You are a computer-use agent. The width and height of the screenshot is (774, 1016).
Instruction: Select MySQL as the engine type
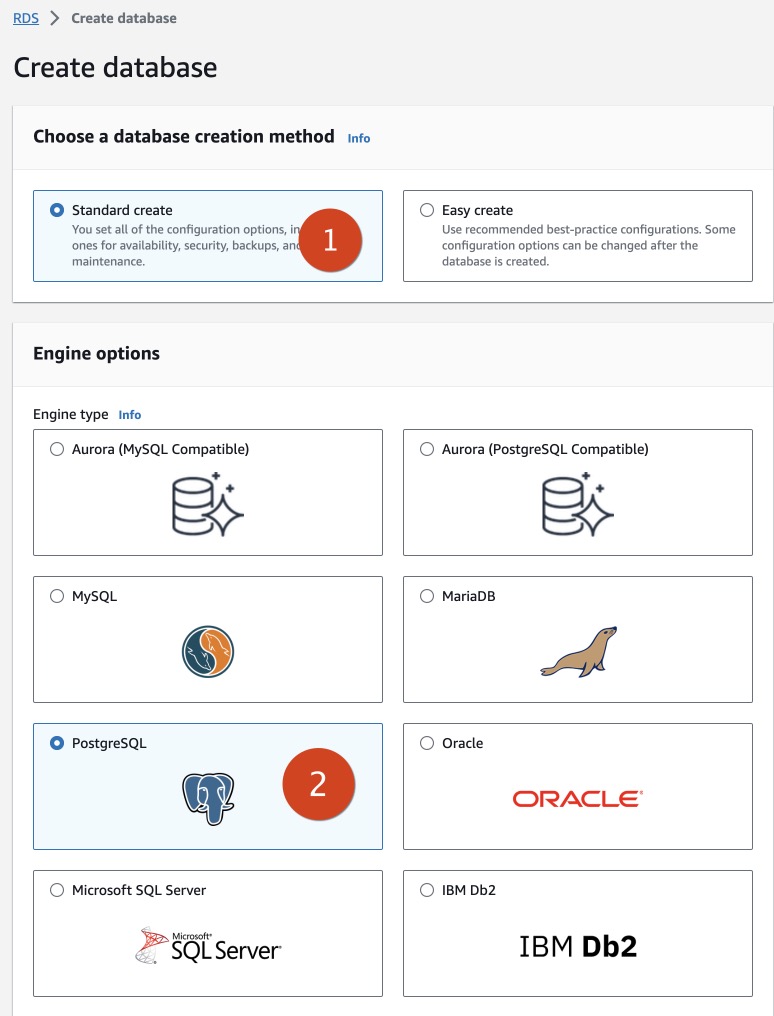[x=57, y=595]
